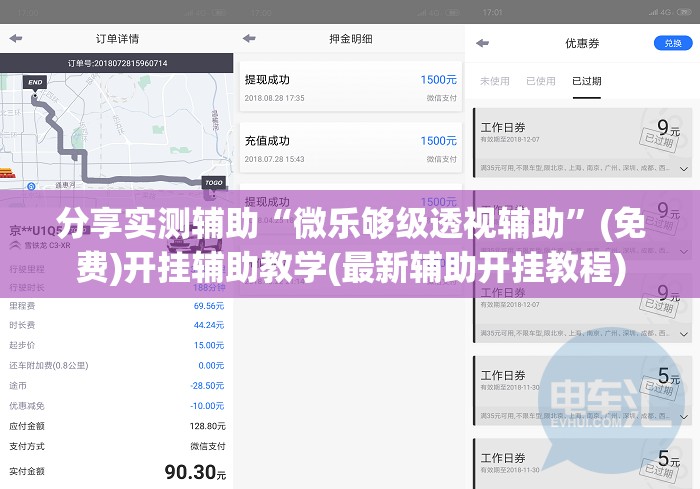Image resolution: width=700 pixels, height=489 pixels.
Task: Tap the 起步价 label
Action: point(22,345)
